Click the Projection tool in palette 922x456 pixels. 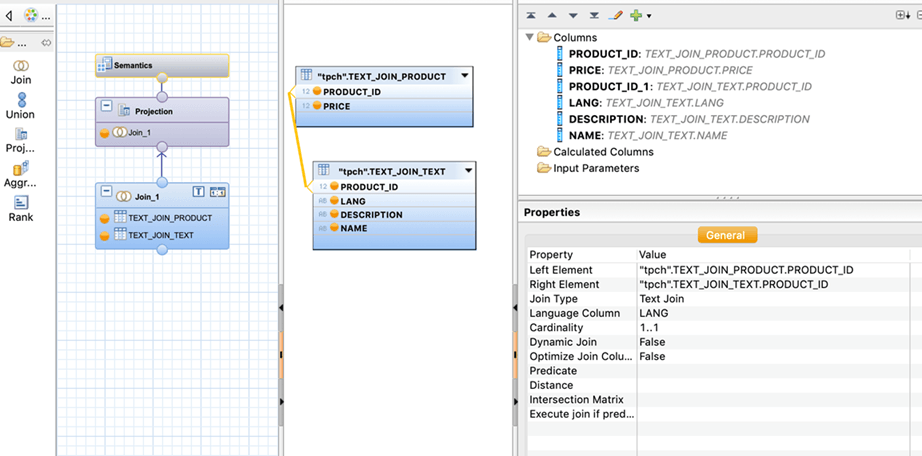pos(20,138)
